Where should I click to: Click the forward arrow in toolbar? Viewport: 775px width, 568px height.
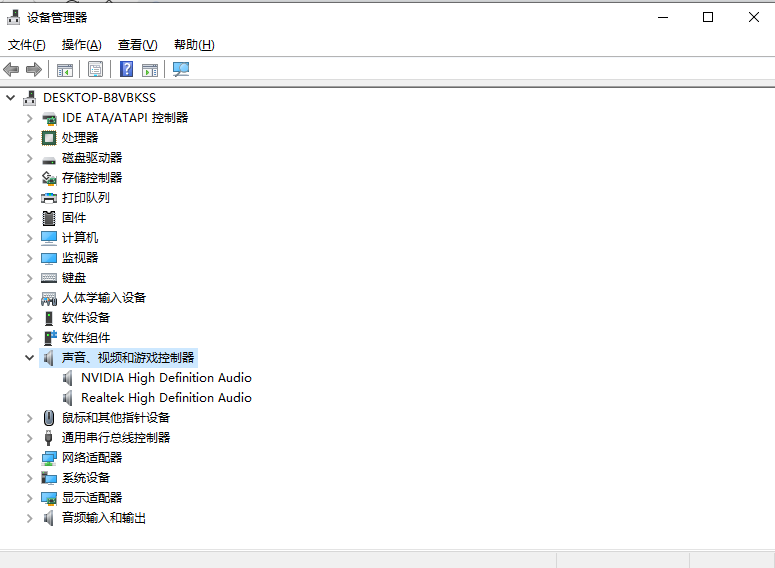[34, 69]
